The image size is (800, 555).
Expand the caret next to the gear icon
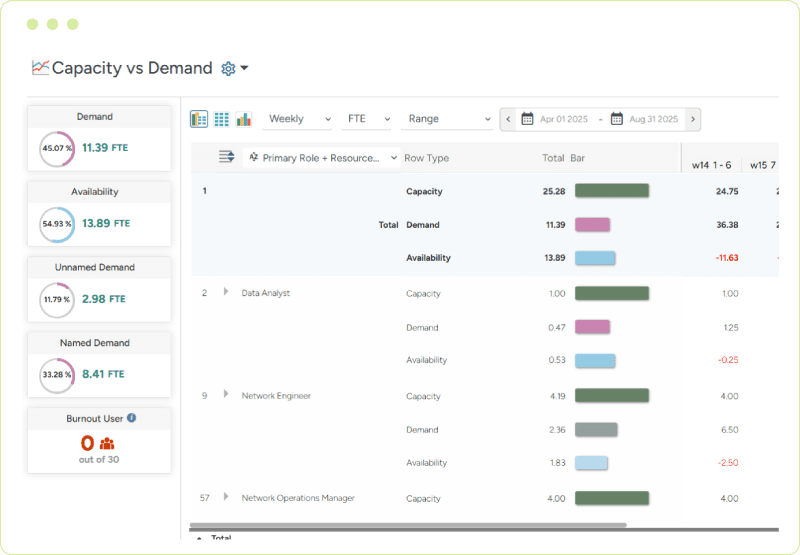(x=244, y=68)
